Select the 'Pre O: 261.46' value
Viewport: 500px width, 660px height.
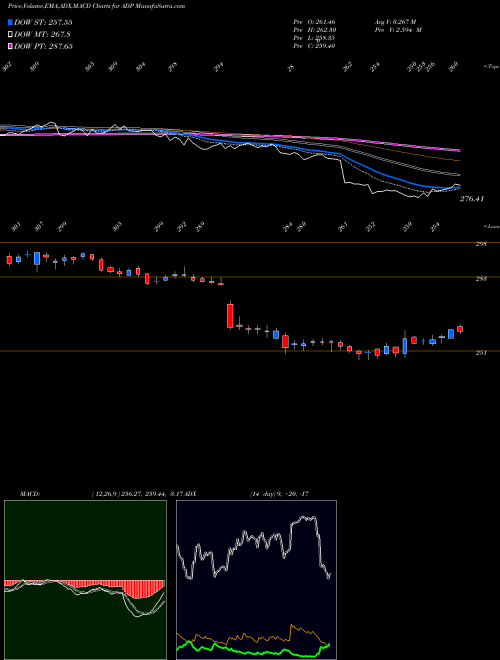(x=314, y=21)
